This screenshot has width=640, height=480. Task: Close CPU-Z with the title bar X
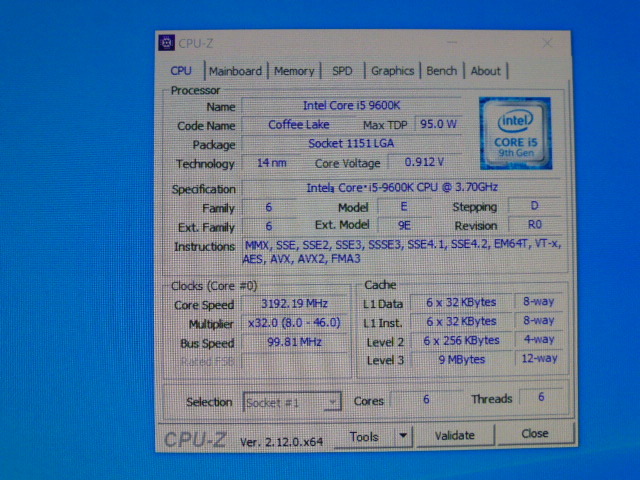(547, 43)
